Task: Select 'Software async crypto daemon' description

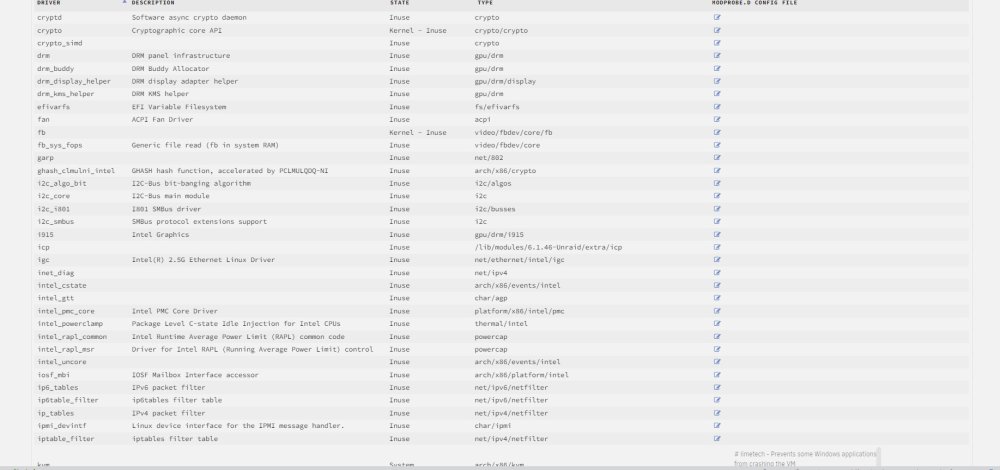Action: point(189,17)
